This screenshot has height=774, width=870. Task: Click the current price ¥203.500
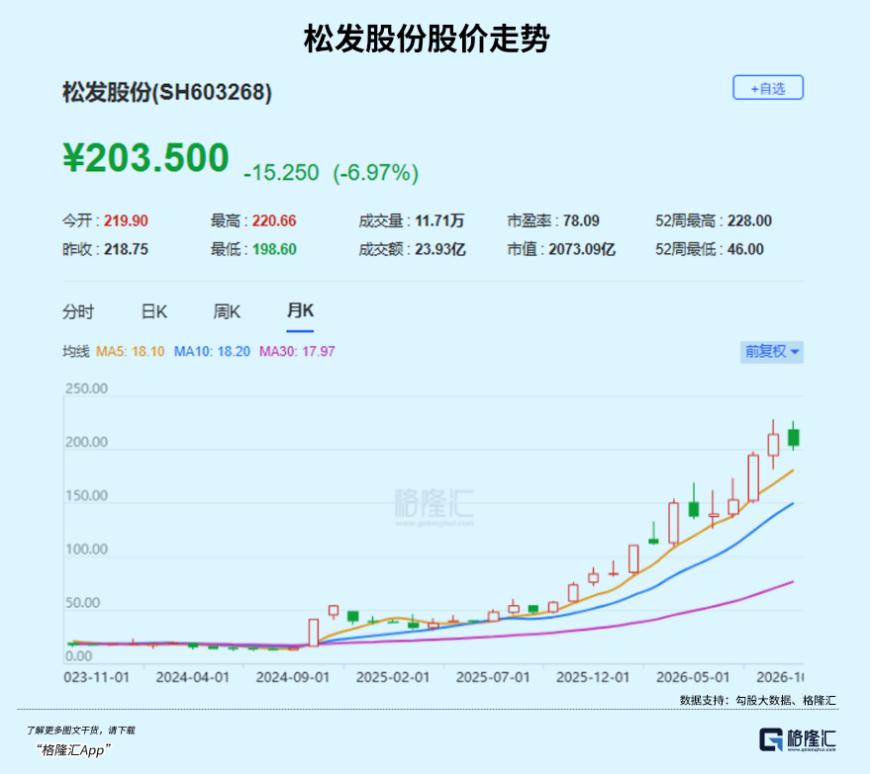pos(146,158)
